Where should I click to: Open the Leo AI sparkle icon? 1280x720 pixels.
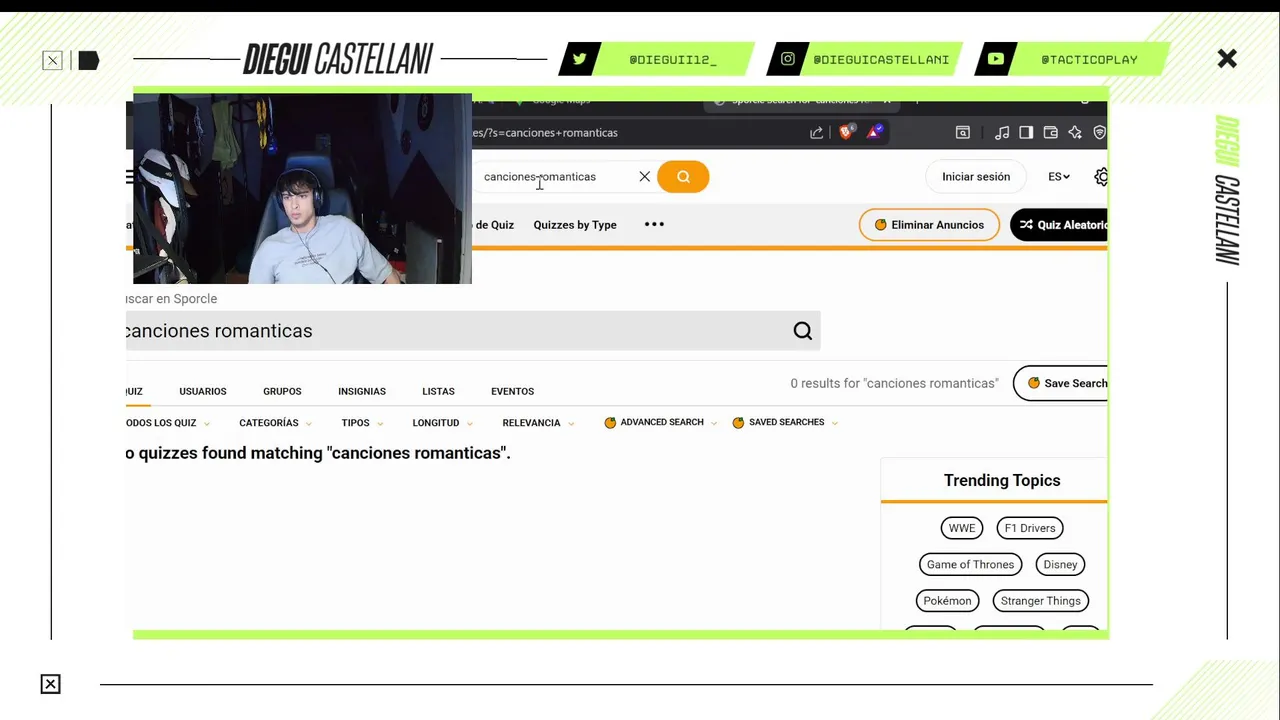pyautogui.click(x=1075, y=132)
